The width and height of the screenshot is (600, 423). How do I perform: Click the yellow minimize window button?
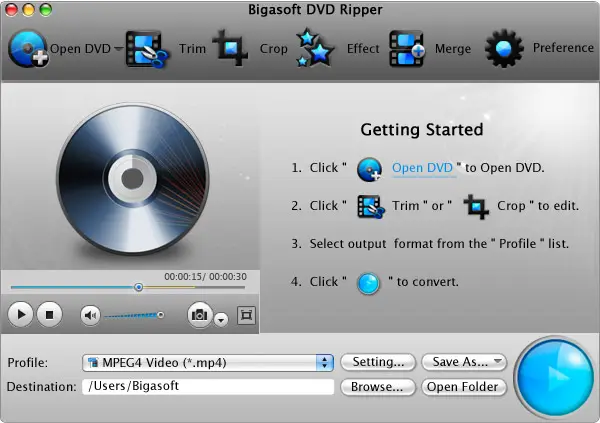(29, 10)
